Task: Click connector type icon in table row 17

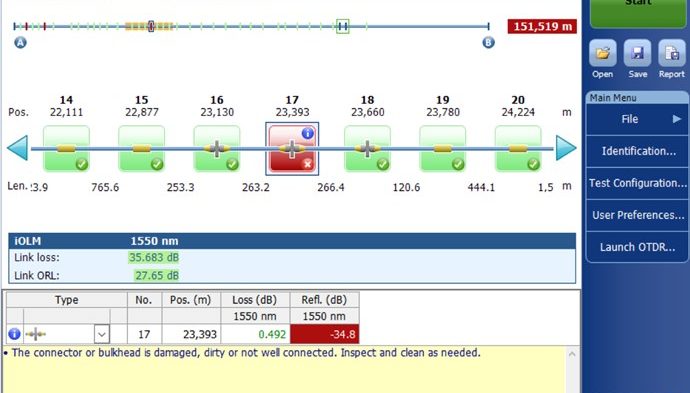Action: 36,334
